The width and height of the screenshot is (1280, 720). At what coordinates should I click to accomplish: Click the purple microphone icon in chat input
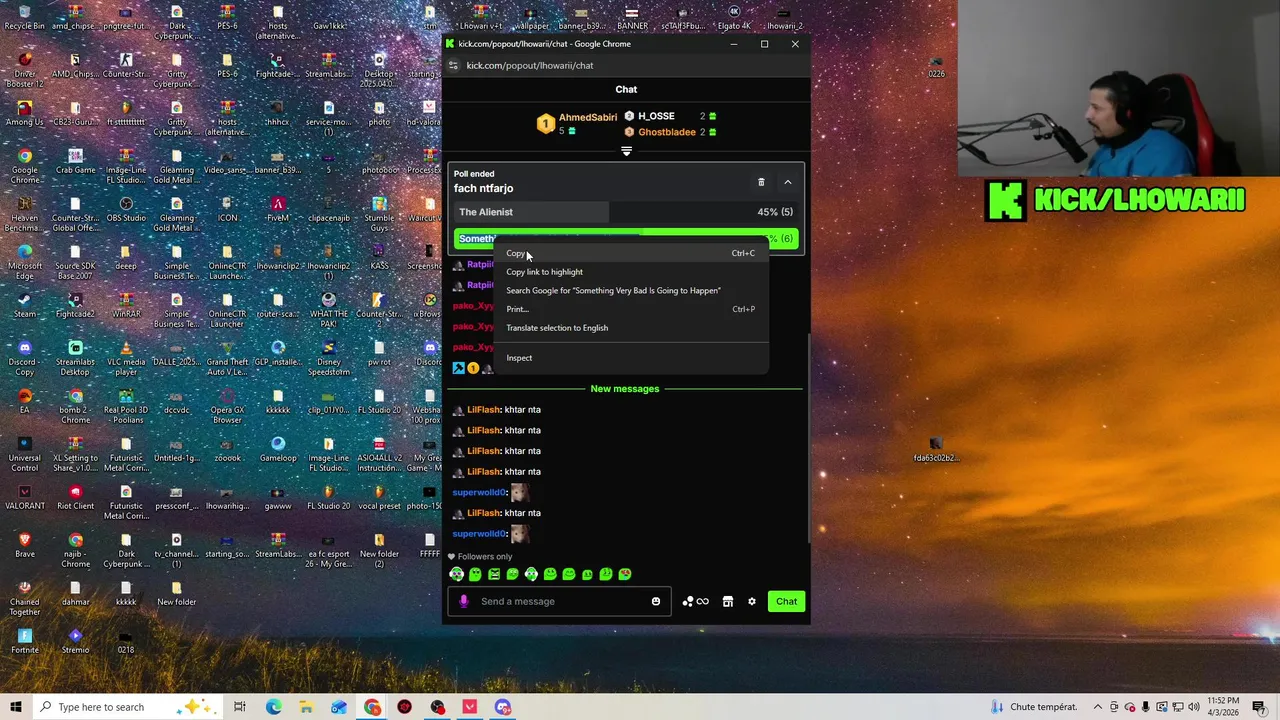point(463,601)
